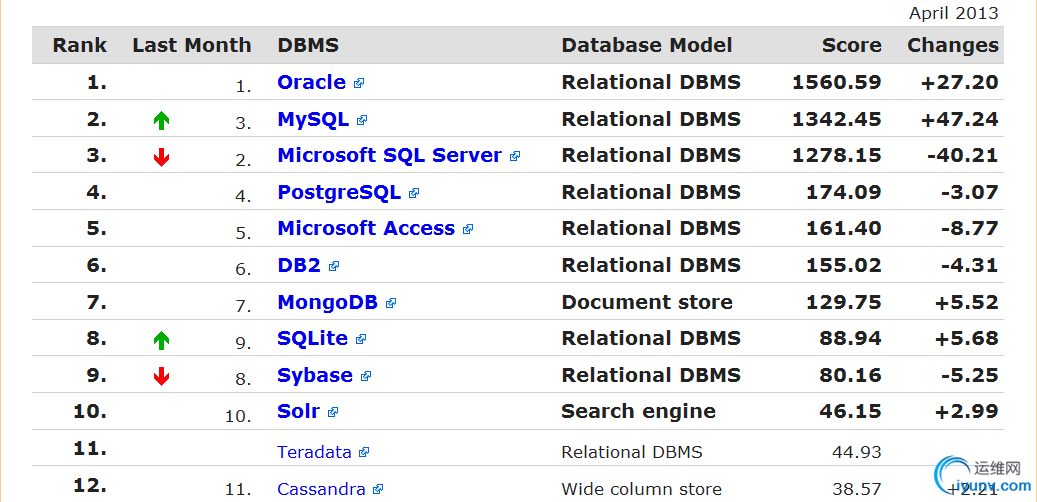Click the score value 161.40
Screen dimensions: 1037x502
[x=844, y=228]
